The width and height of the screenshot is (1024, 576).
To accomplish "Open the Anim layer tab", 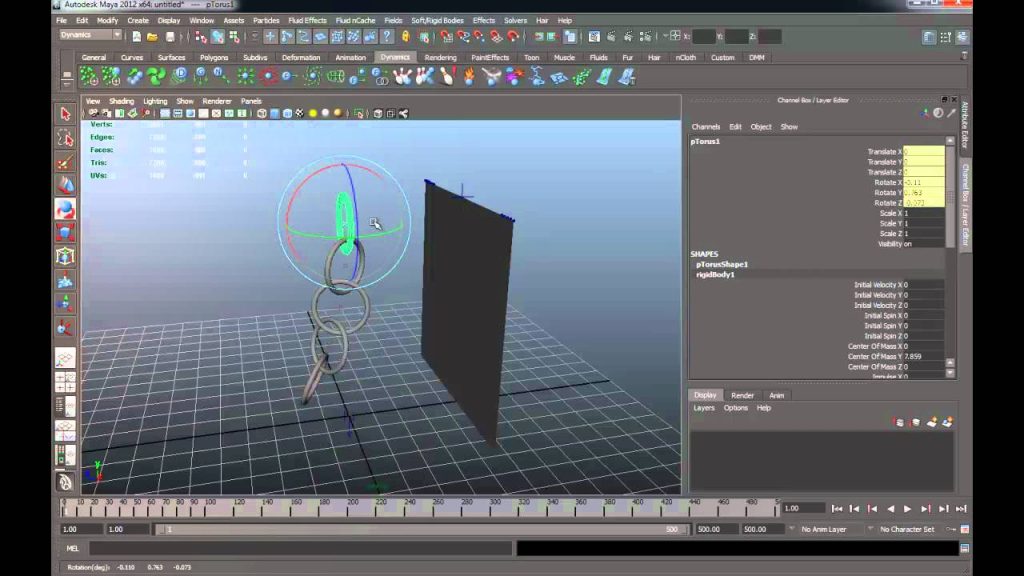I will (x=776, y=395).
